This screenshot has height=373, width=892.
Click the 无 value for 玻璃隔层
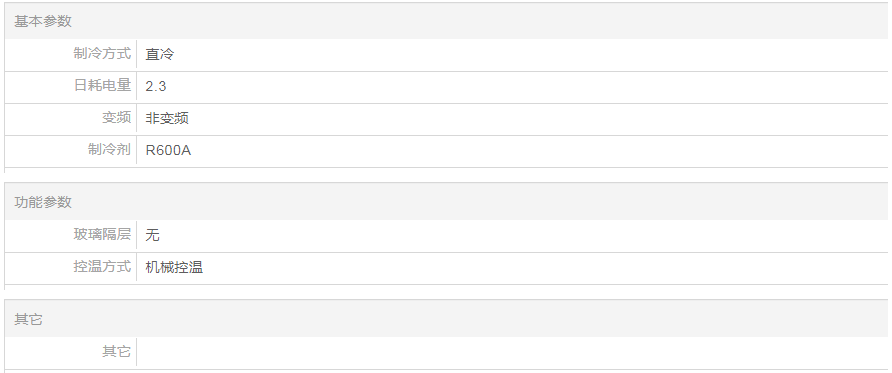(x=152, y=234)
